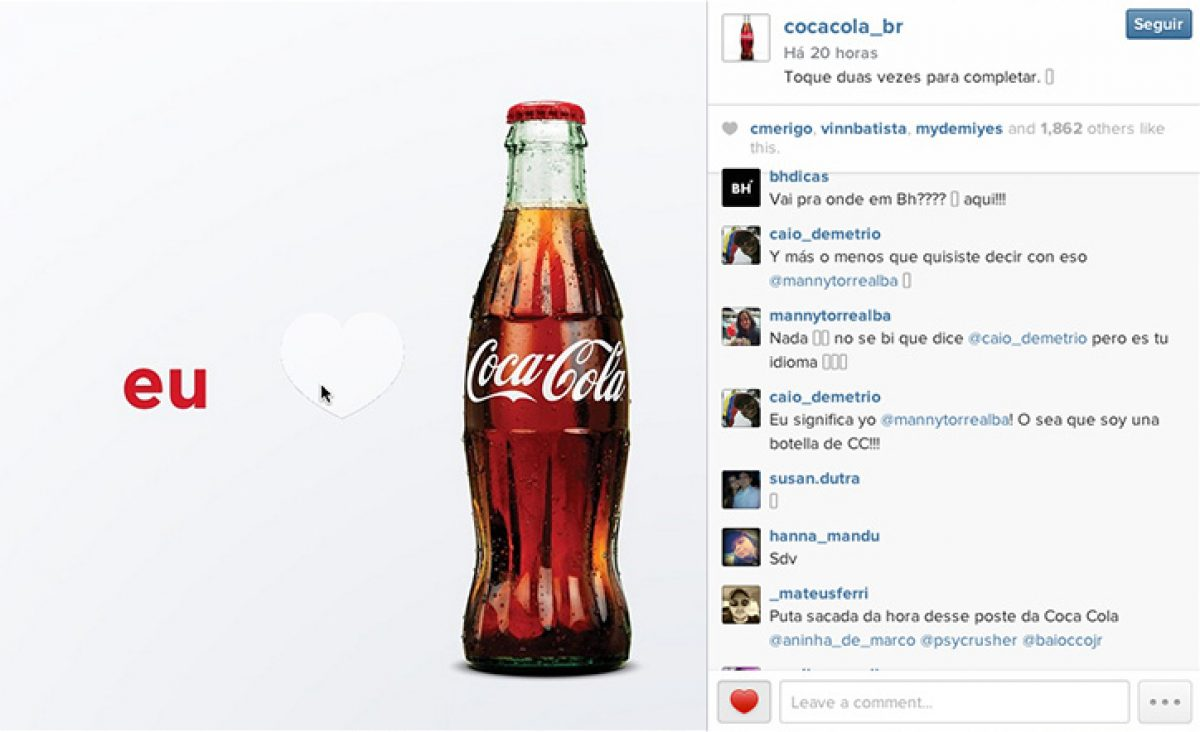This screenshot has width=1200, height=732.
Task: Focus the Leave a comment field
Action: point(954,702)
